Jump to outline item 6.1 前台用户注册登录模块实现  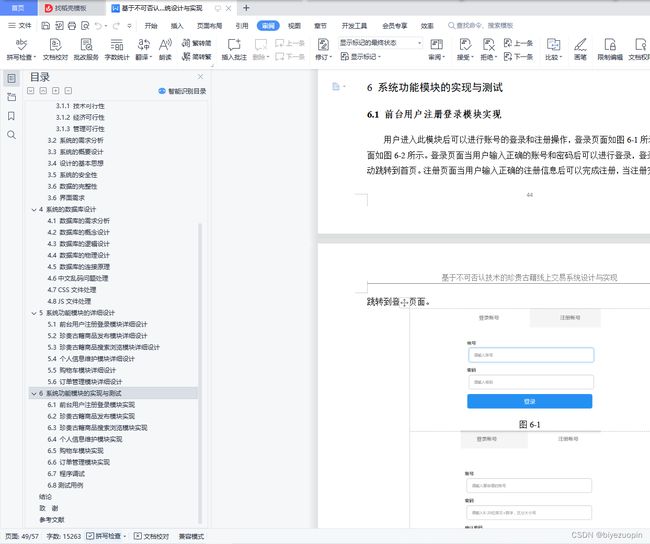(x=91, y=405)
